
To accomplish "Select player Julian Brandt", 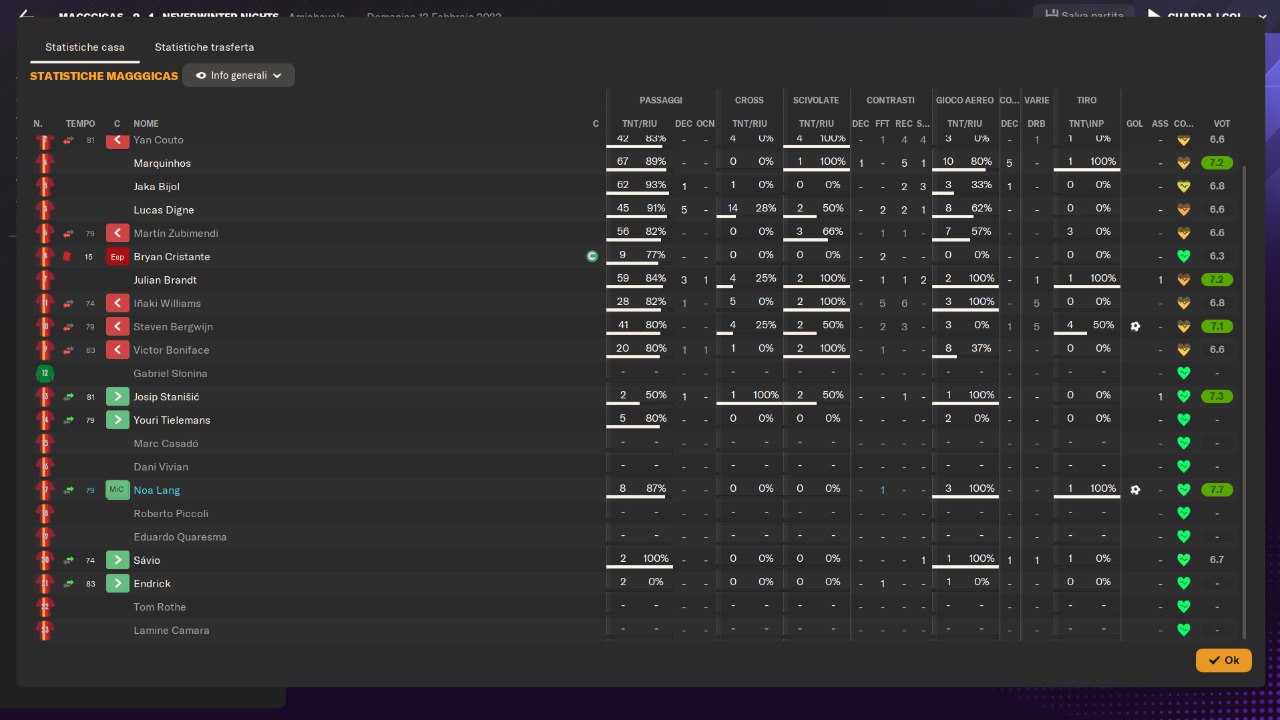I will [x=165, y=280].
